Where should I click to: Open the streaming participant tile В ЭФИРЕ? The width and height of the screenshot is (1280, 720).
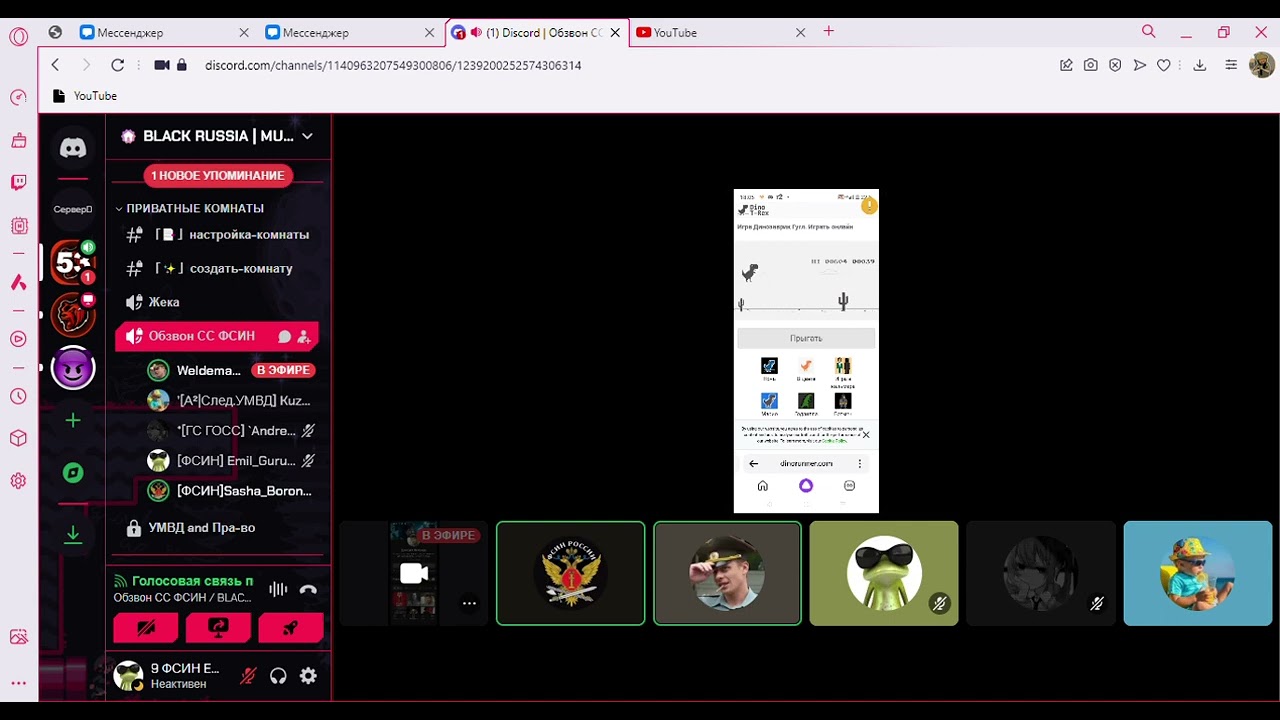point(414,573)
